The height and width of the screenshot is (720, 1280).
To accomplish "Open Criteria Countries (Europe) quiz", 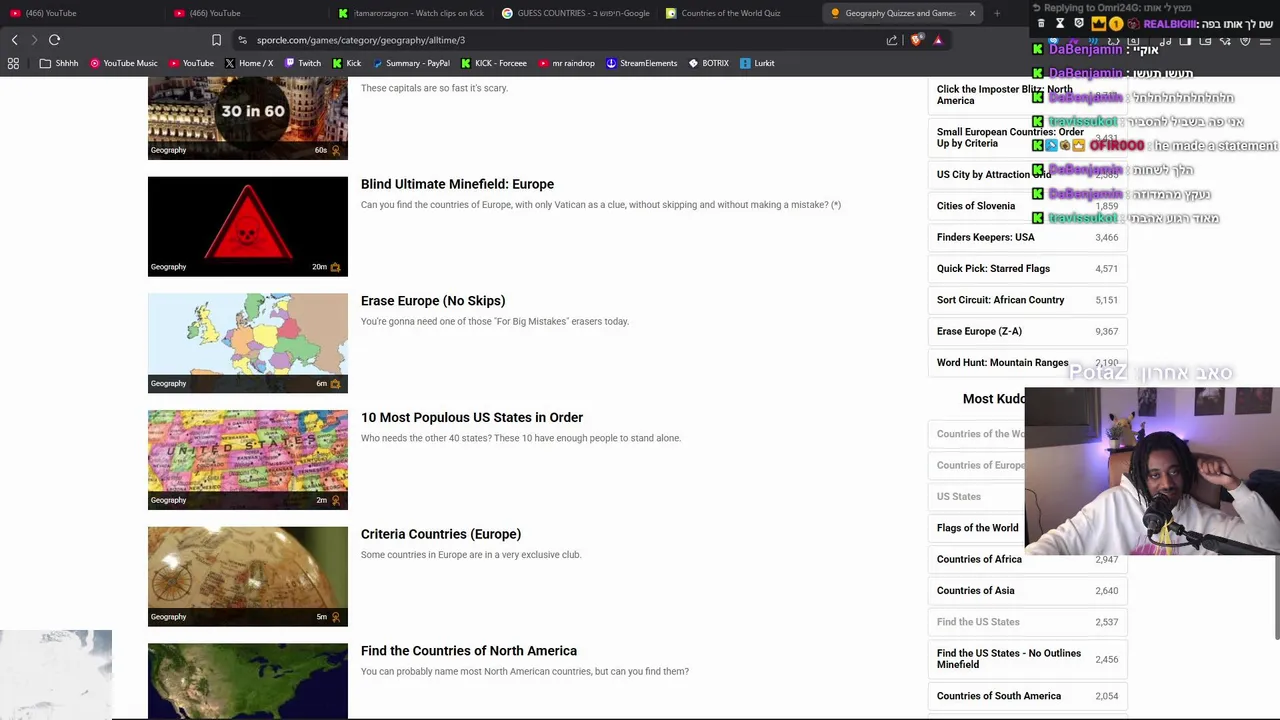I will click(441, 534).
